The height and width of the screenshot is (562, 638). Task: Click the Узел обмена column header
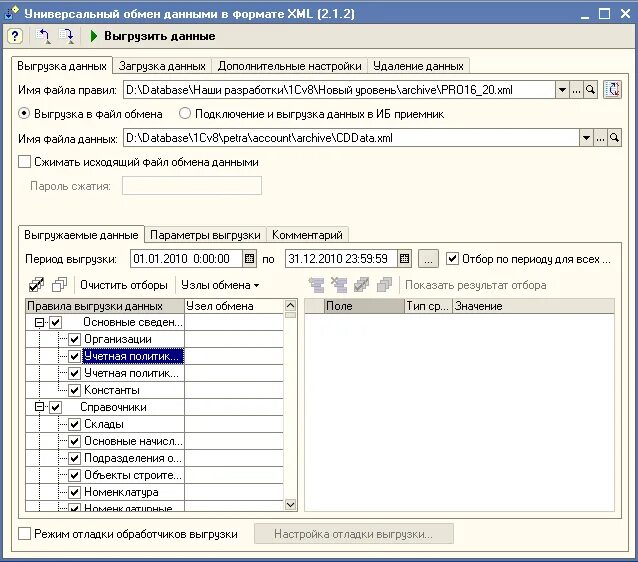pyautogui.click(x=234, y=306)
